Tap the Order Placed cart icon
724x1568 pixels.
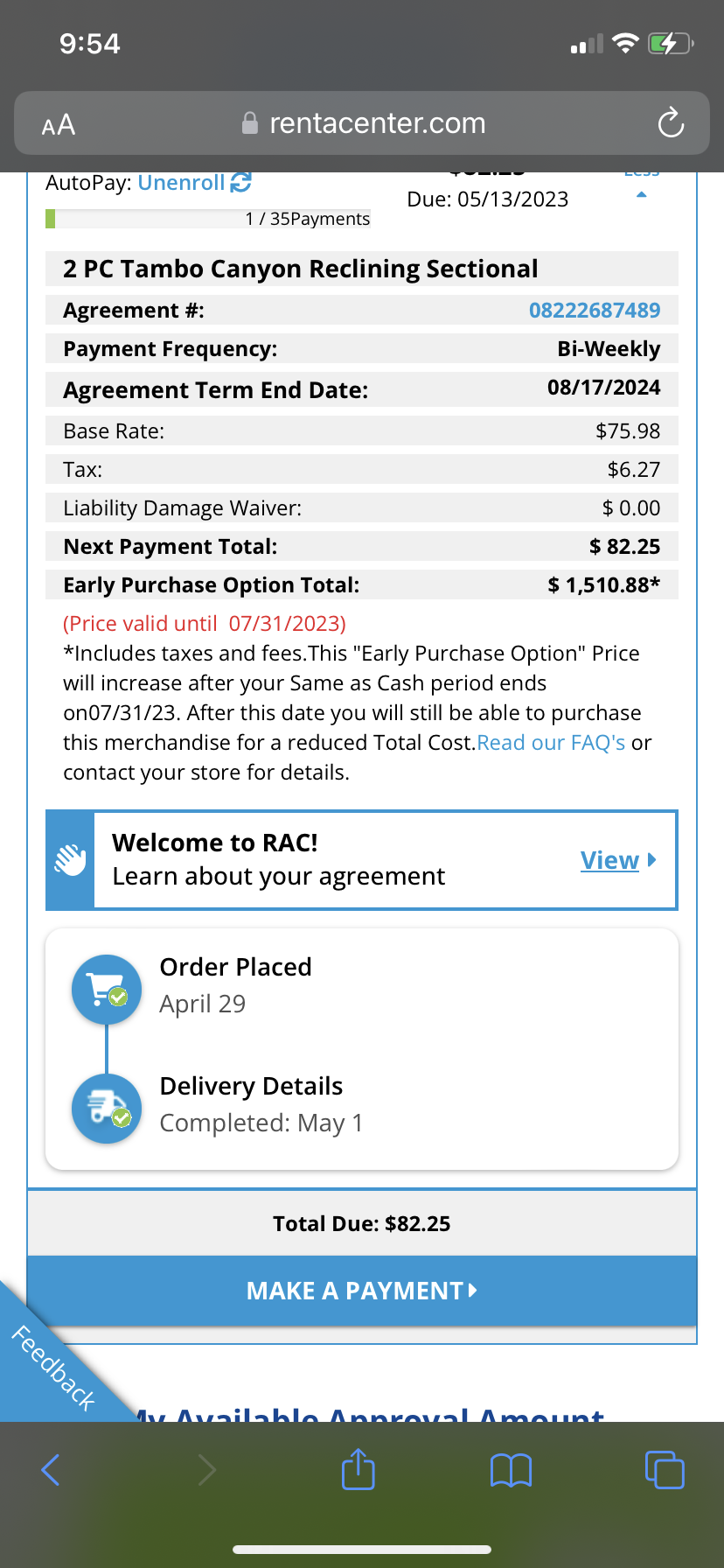[107, 990]
